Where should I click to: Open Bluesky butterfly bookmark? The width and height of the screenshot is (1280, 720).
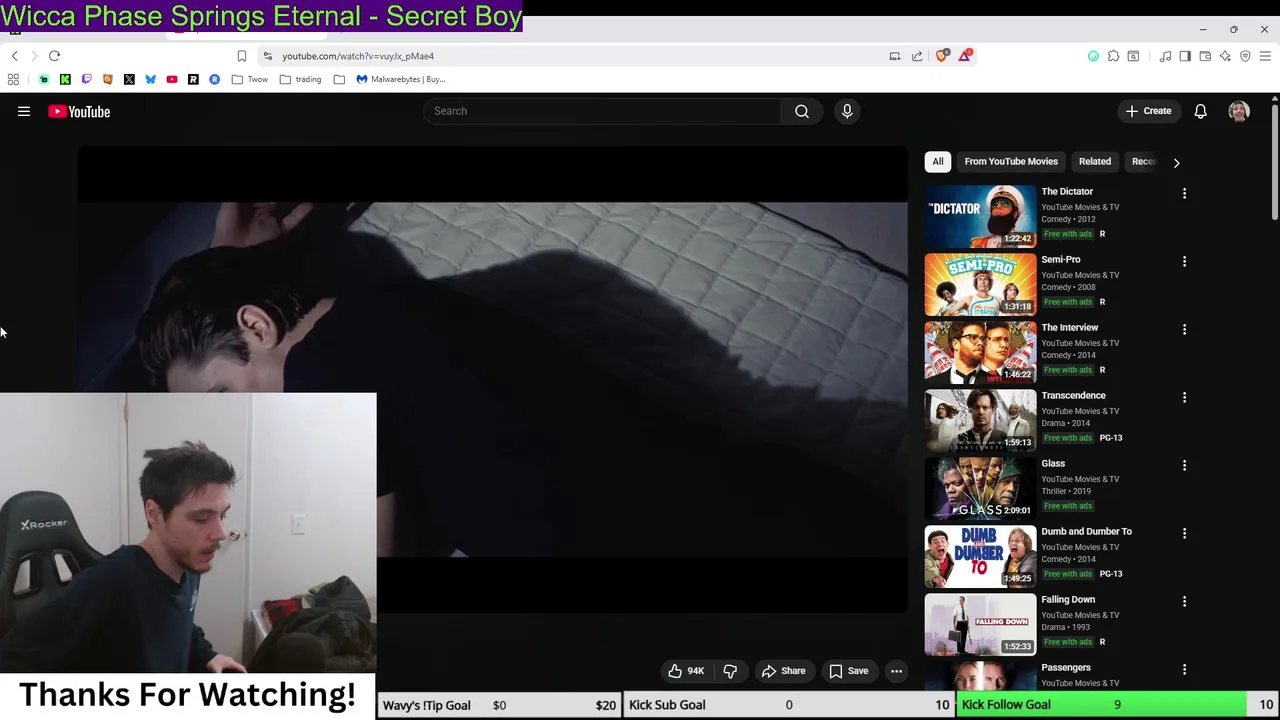click(x=150, y=79)
